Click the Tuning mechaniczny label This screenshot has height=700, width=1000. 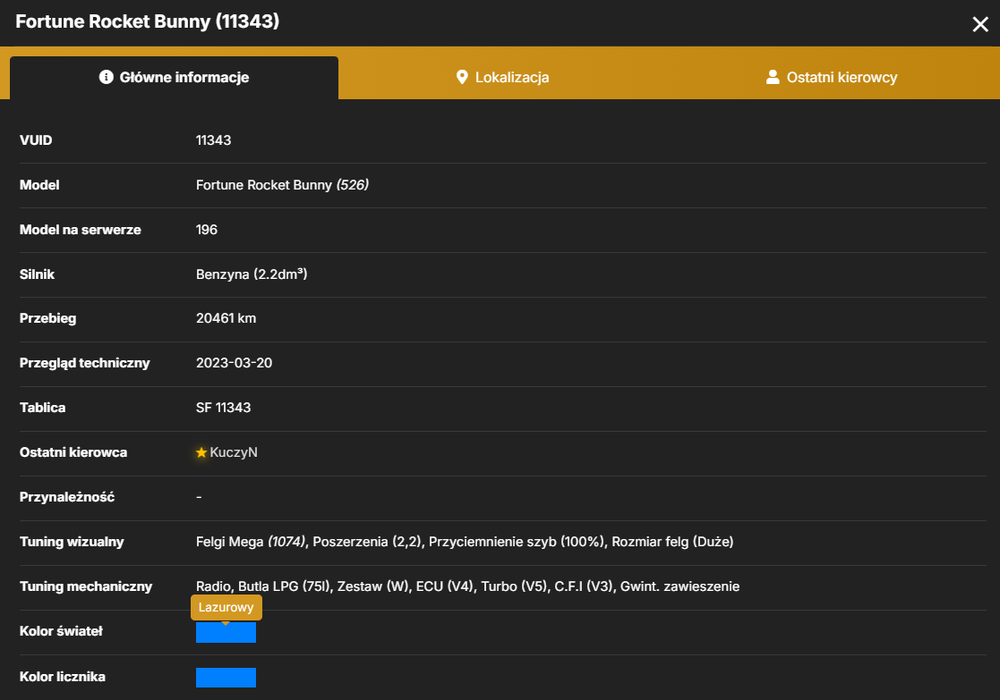pyautogui.click(x=86, y=586)
